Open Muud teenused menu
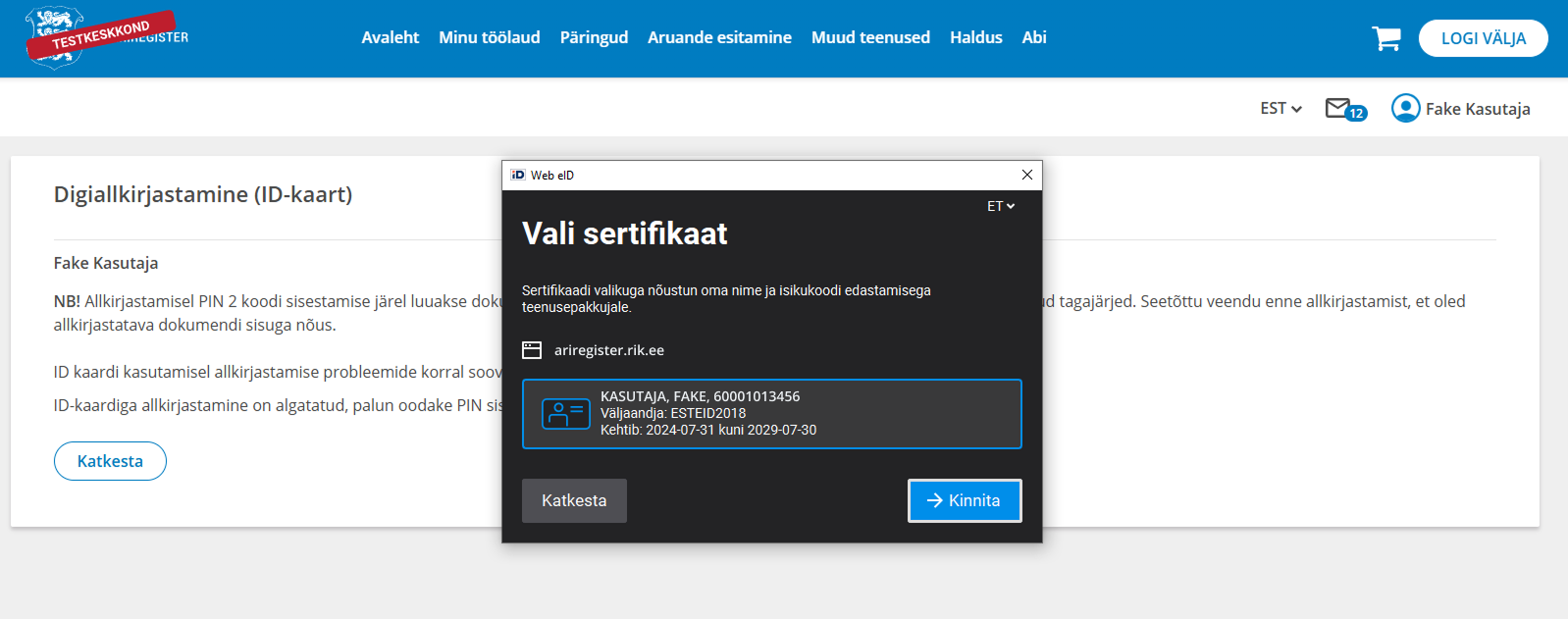Screen dimensions: 1568x619 [x=870, y=37]
